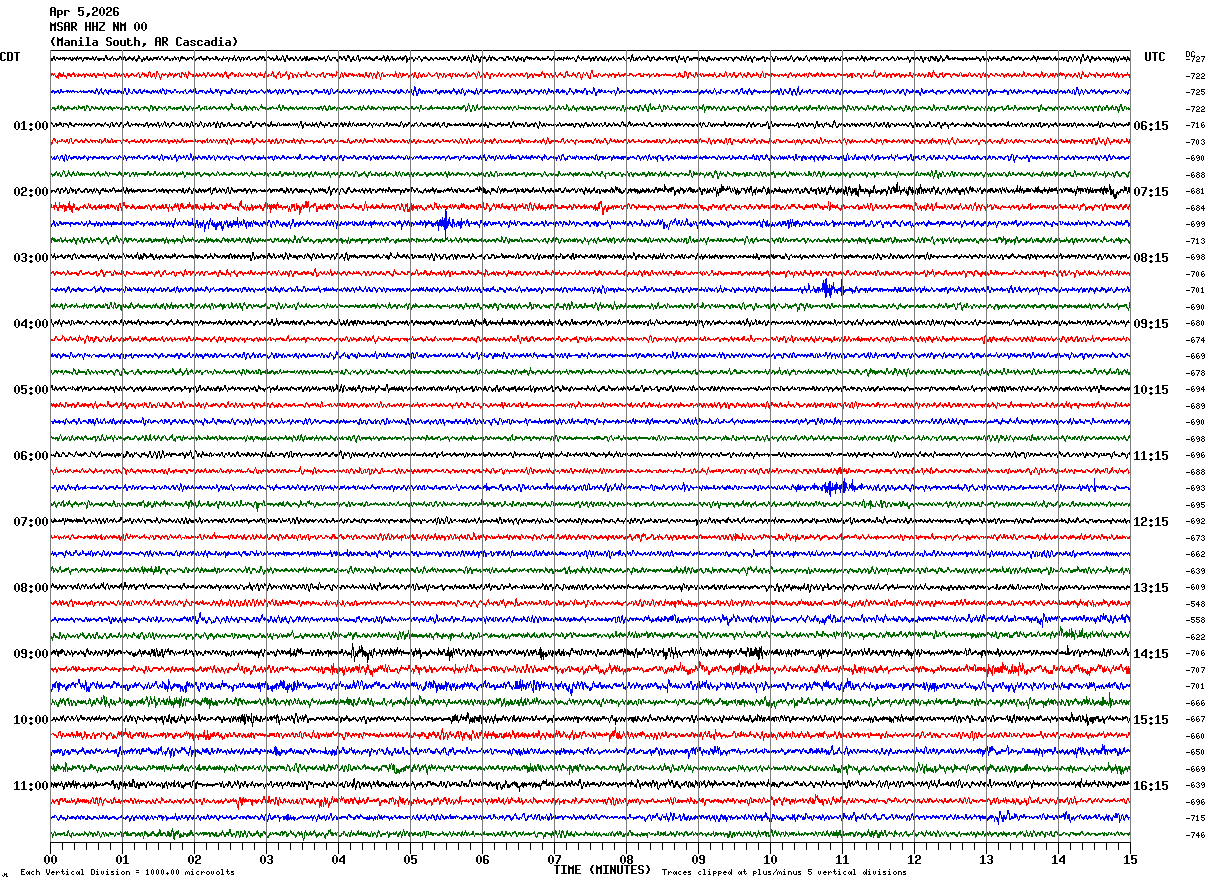Click the '(Manila South, AR Cascadia)' location label
Viewport: 1210px width, 886px height.
(144, 42)
